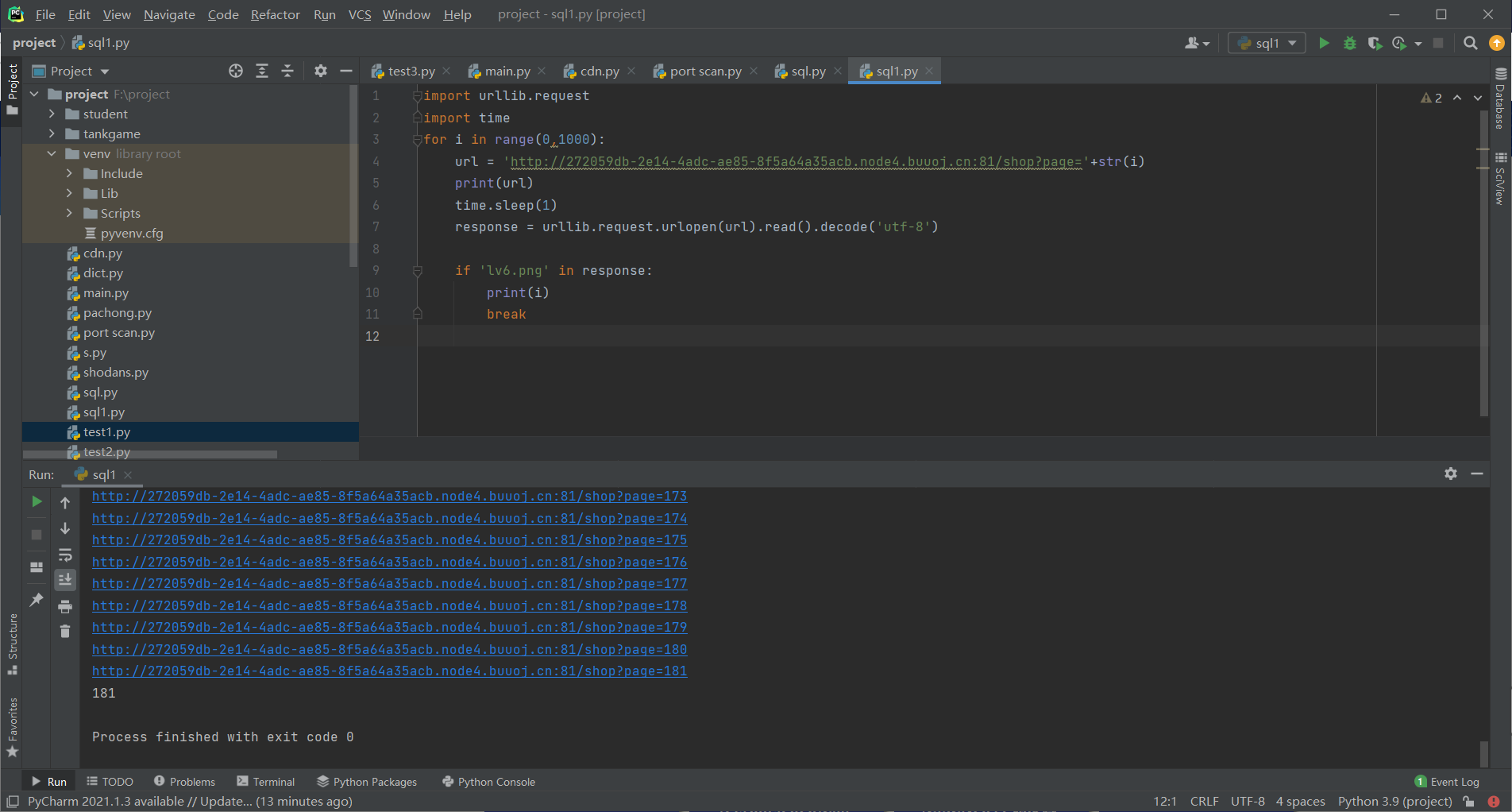Expand the tankgame folder
This screenshot has width=1512, height=812.
point(52,133)
